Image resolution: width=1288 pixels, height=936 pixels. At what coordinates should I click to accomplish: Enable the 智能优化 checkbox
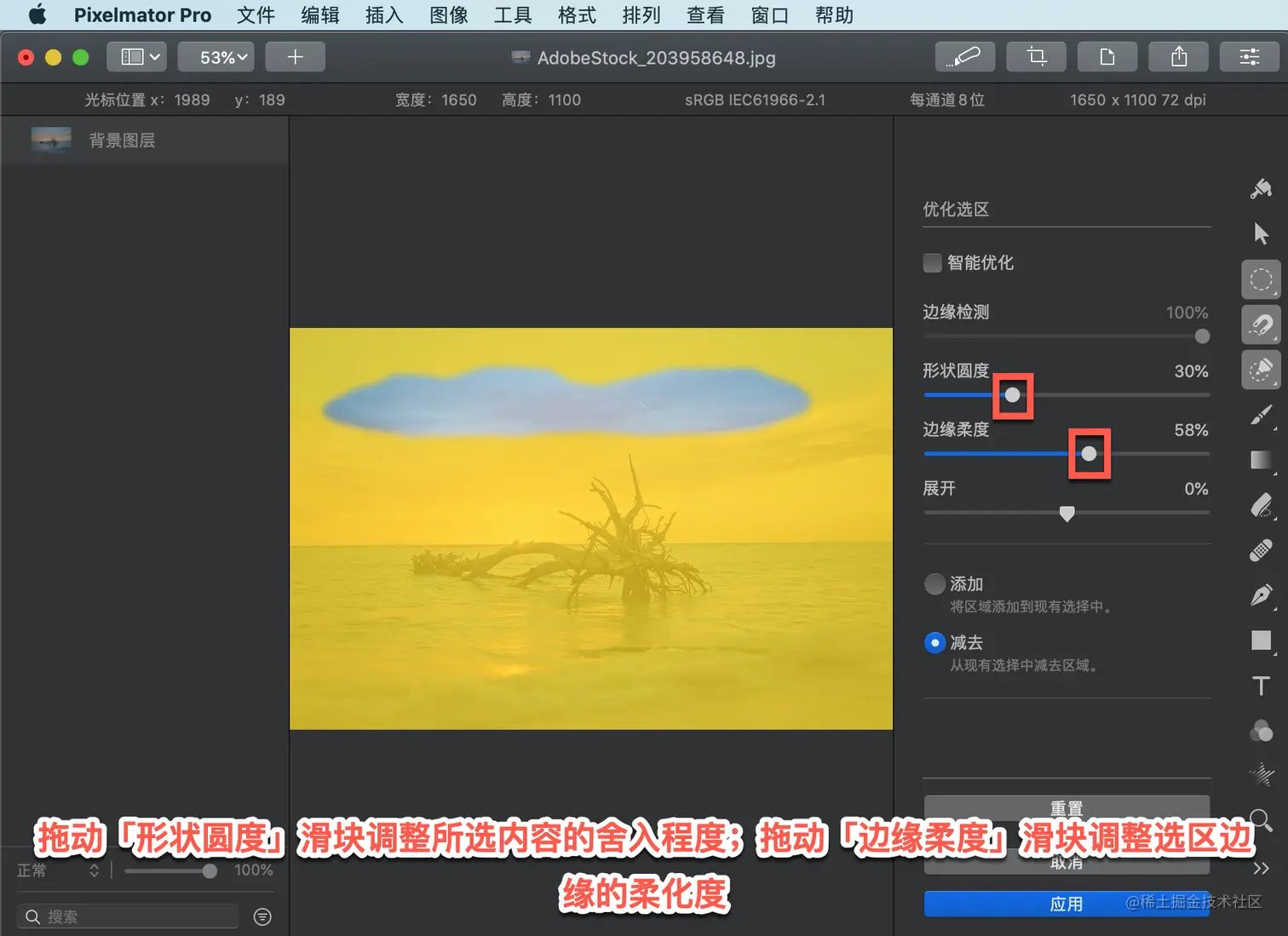tap(933, 262)
